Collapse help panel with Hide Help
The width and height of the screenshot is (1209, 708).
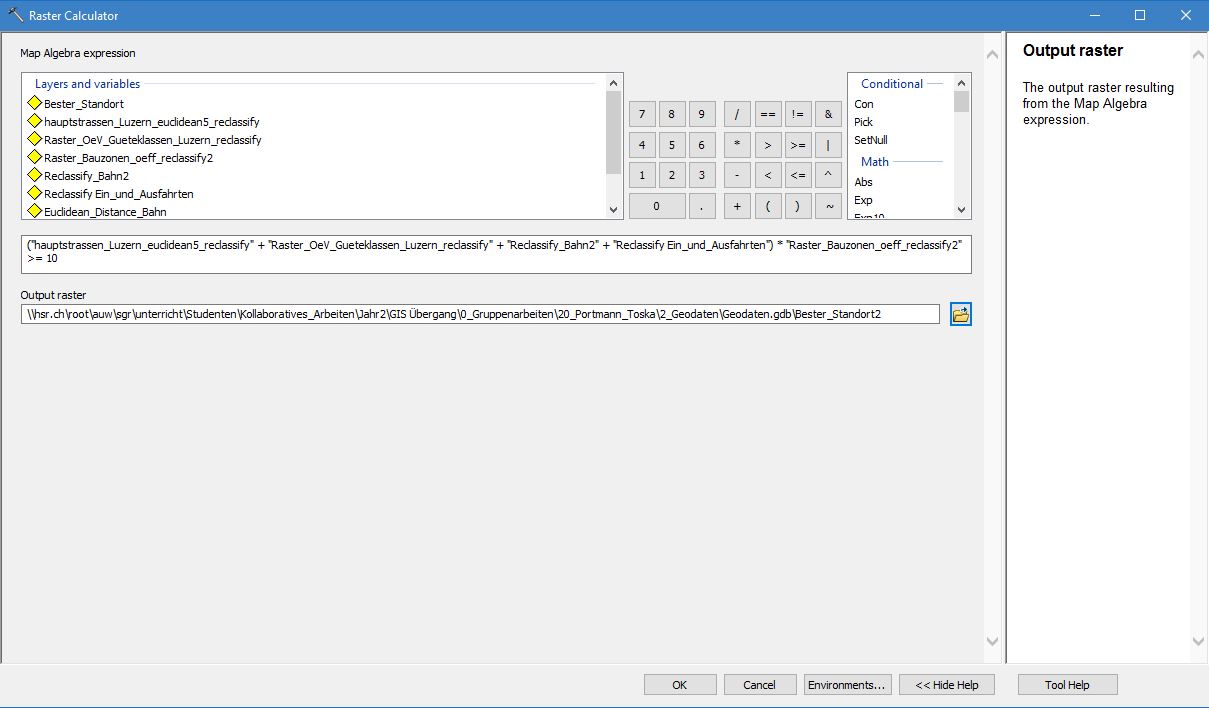click(x=946, y=685)
